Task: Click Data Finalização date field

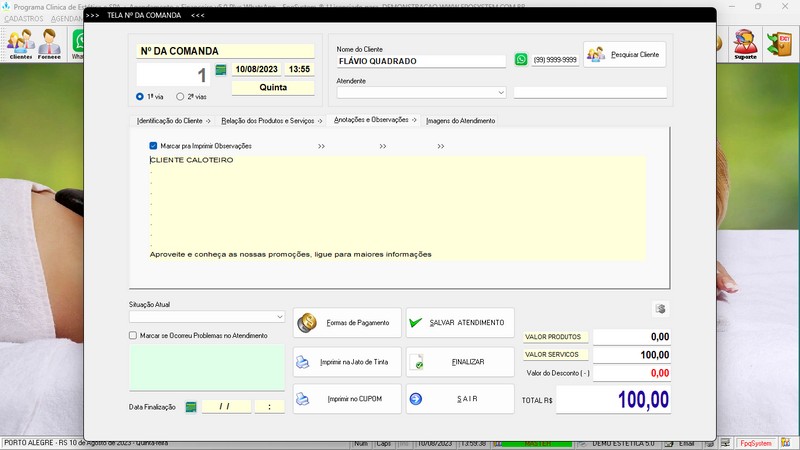Action: (x=227, y=407)
